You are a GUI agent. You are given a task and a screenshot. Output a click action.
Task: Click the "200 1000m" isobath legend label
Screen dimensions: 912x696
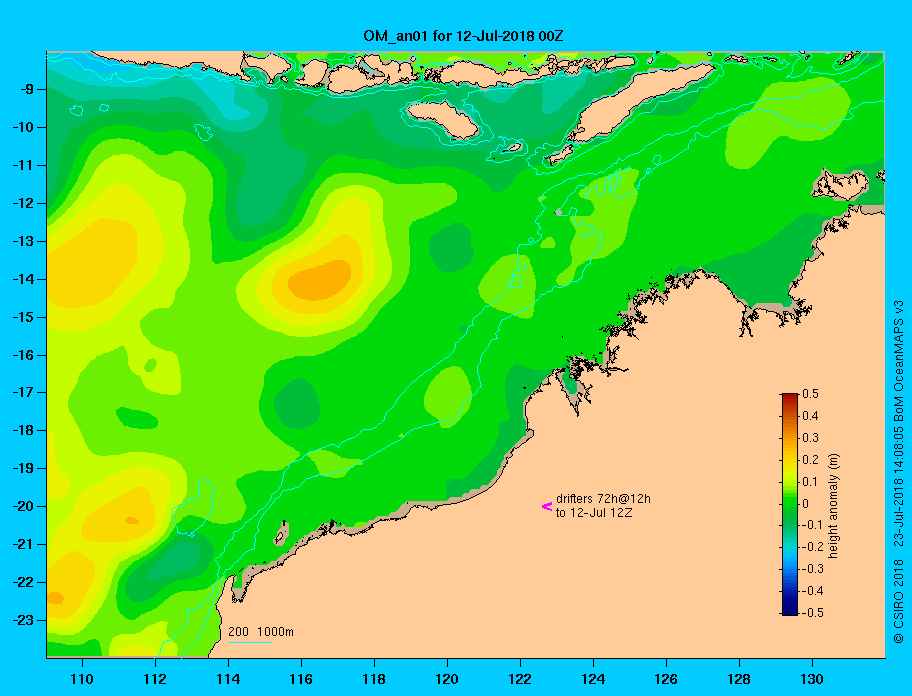tap(261, 631)
